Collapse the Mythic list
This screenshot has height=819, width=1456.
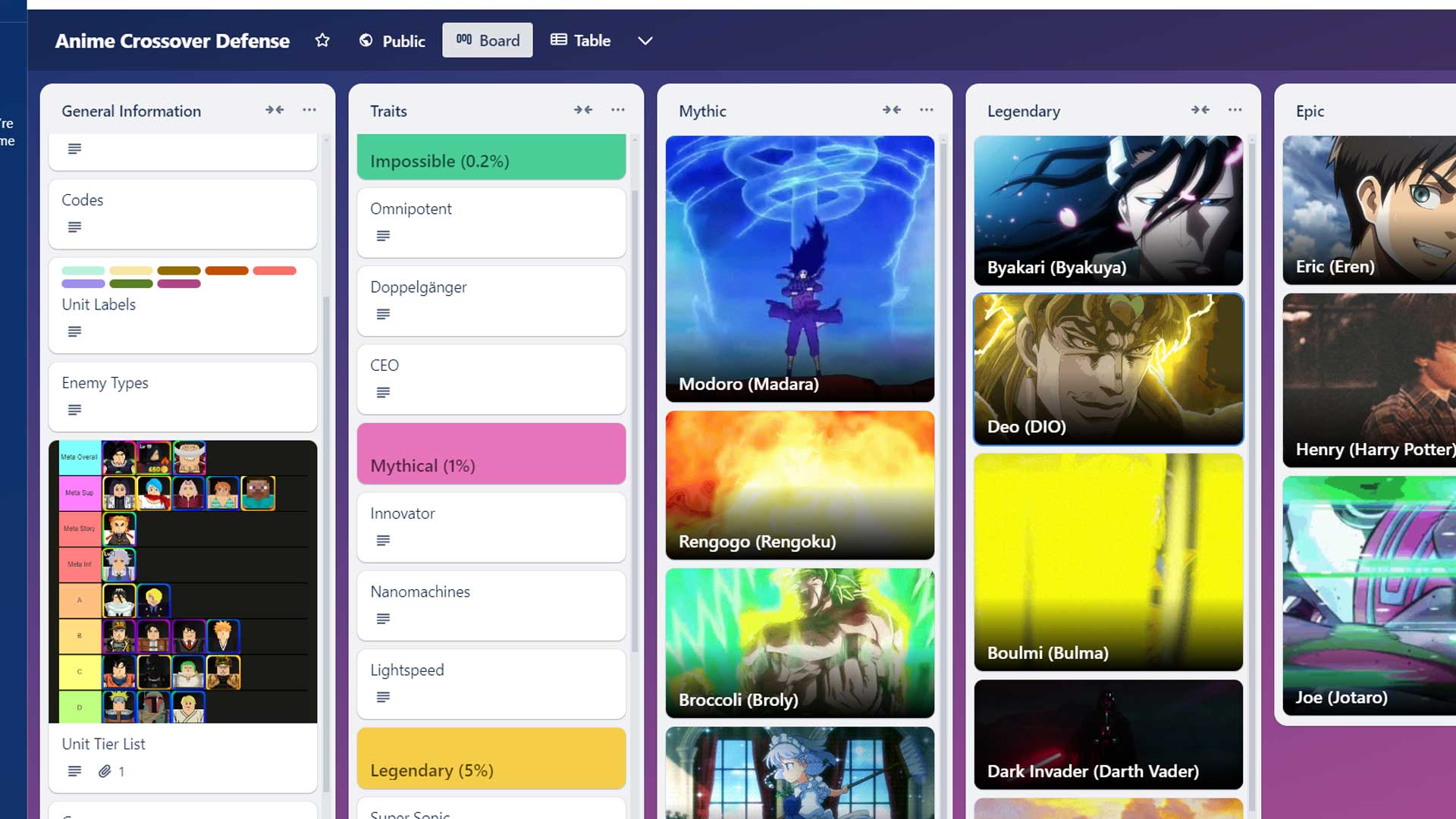pos(892,110)
